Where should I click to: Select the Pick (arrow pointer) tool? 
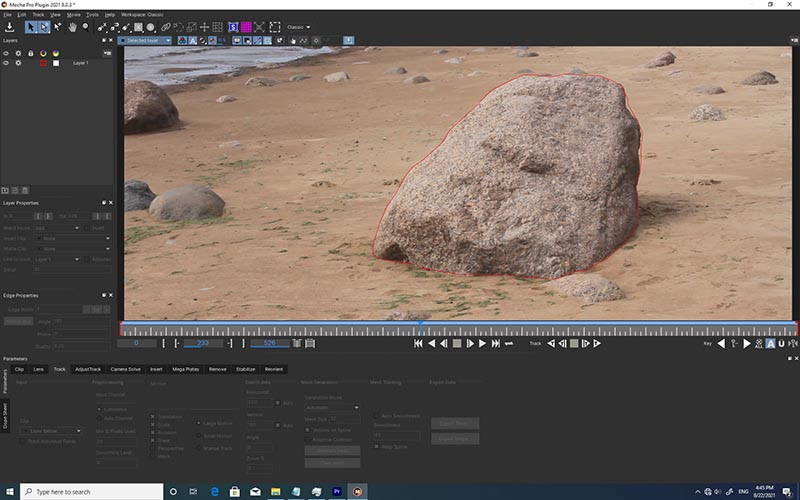(31, 27)
